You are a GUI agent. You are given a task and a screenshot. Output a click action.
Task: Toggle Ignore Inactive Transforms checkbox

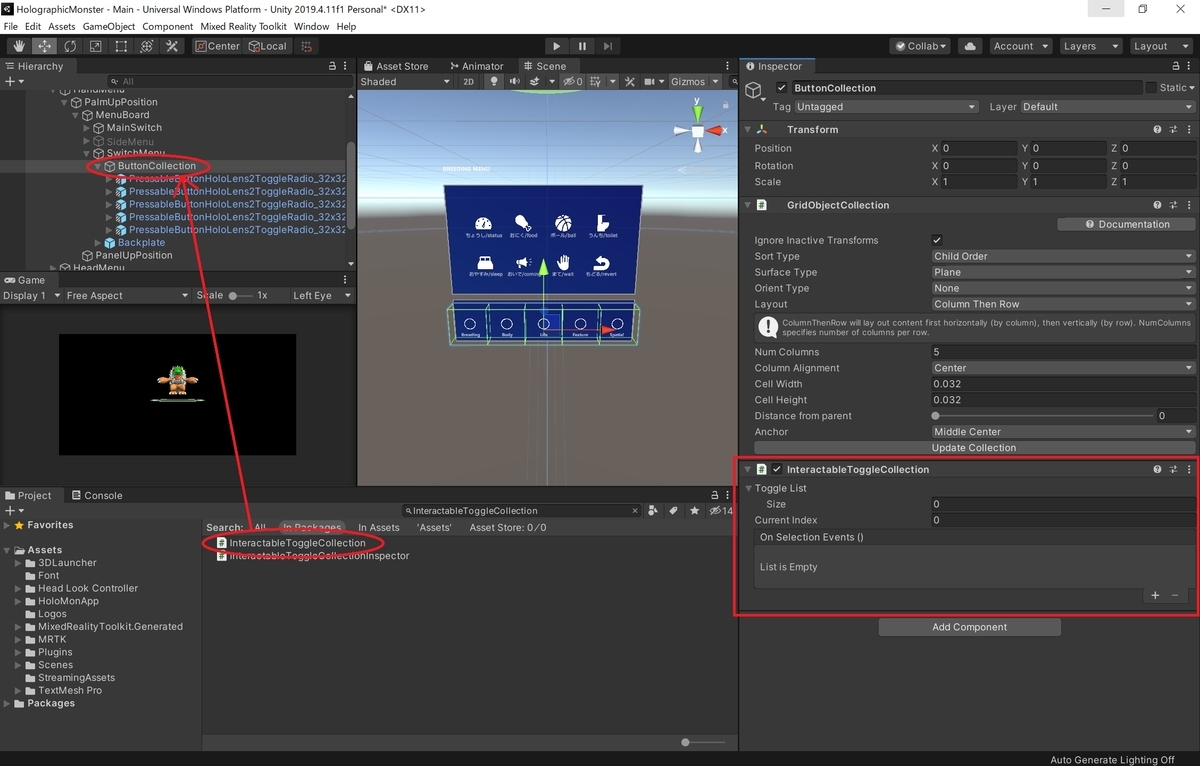pos(937,240)
